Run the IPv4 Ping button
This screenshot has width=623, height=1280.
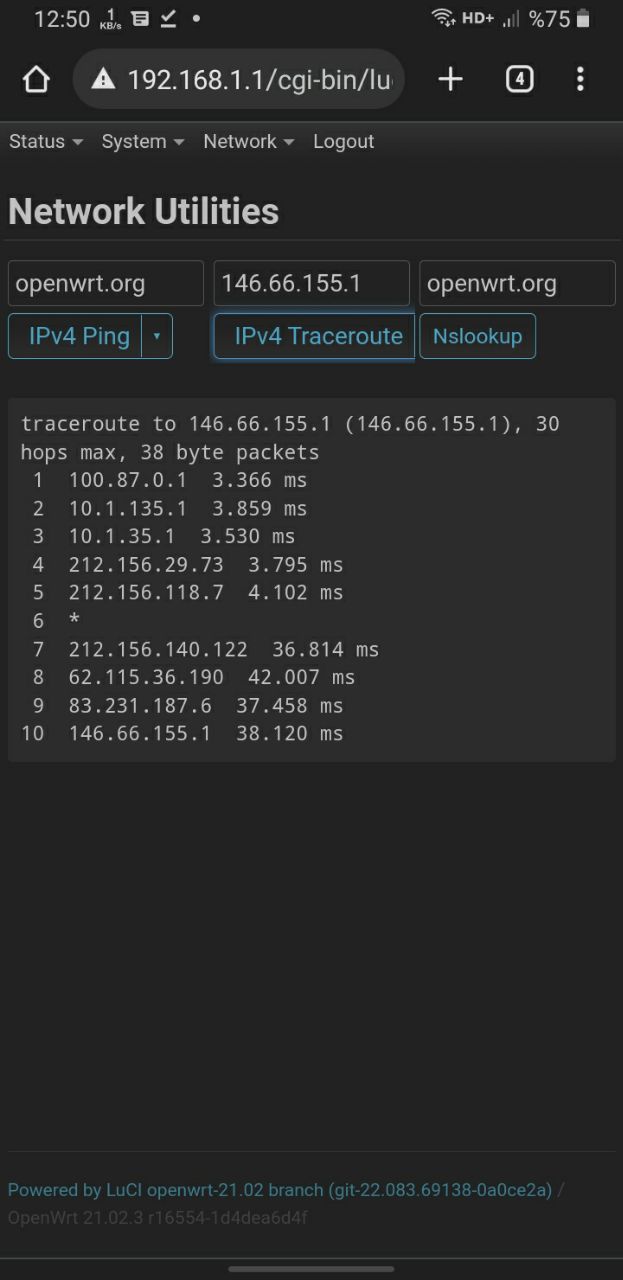(78, 336)
